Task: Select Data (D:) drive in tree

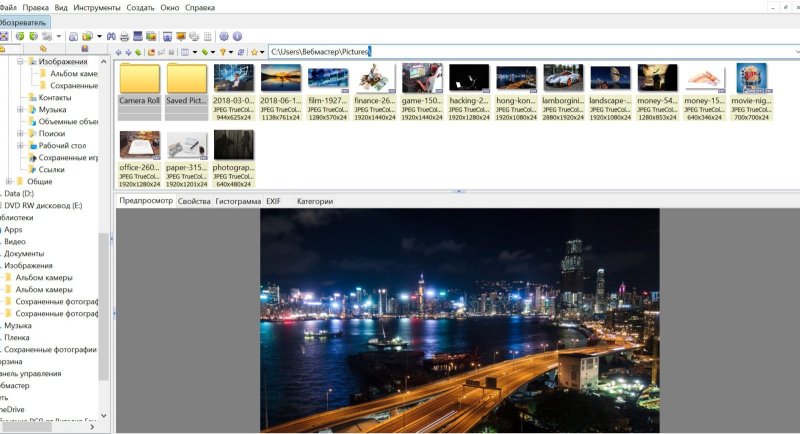Action: tap(19, 193)
